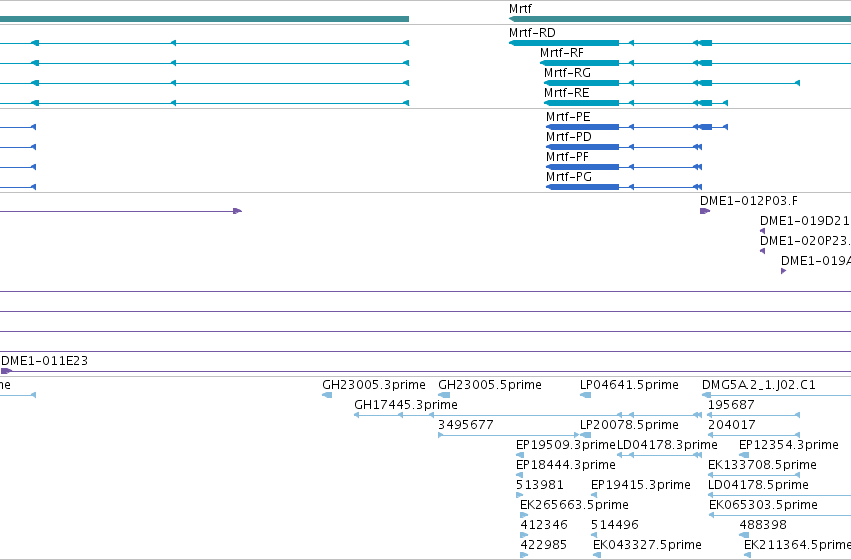851x560 pixels.
Task: Select the EP19509.3prime EST label
Action: (566, 445)
